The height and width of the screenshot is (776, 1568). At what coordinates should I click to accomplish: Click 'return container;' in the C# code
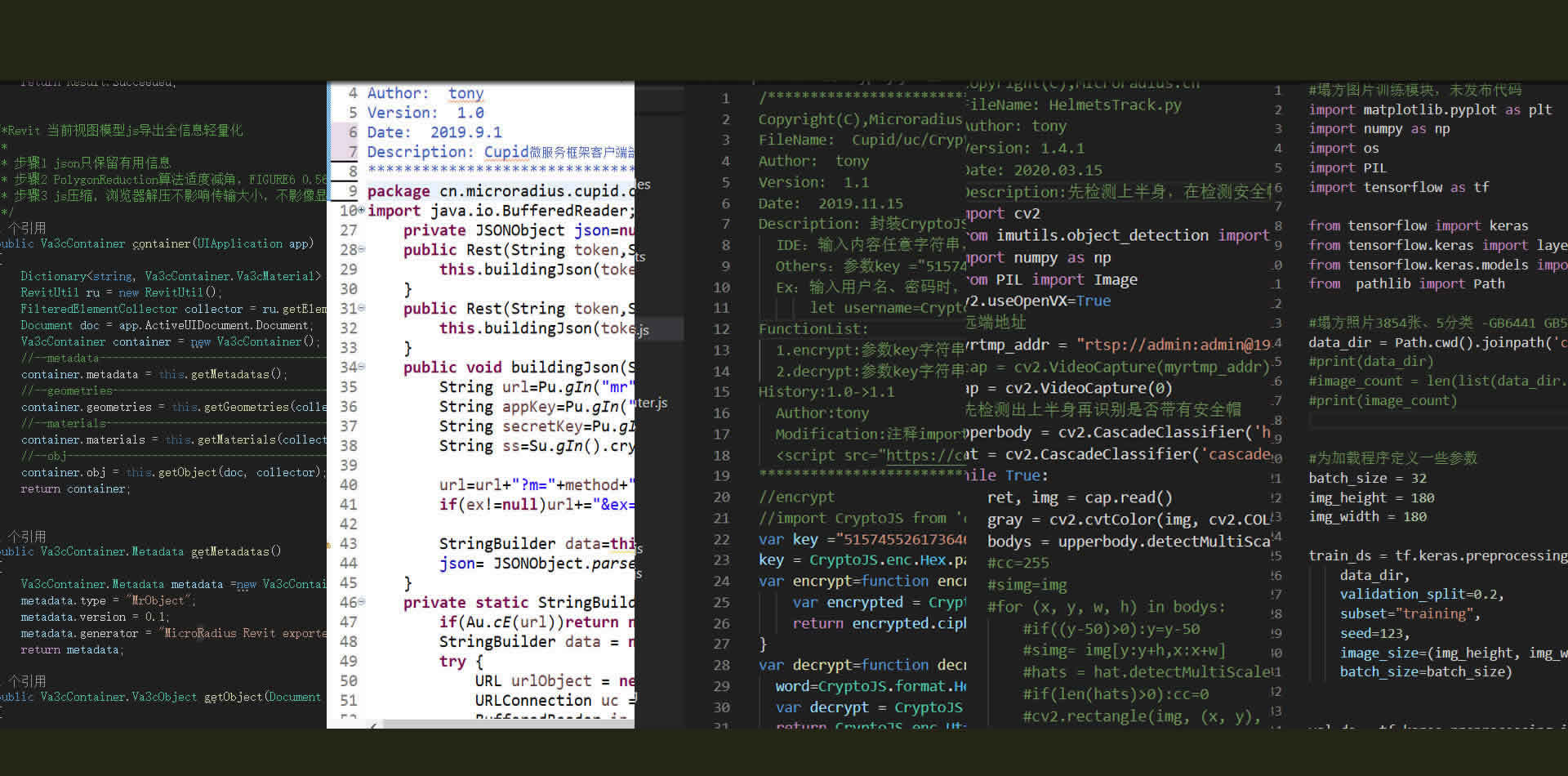click(x=75, y=488)
